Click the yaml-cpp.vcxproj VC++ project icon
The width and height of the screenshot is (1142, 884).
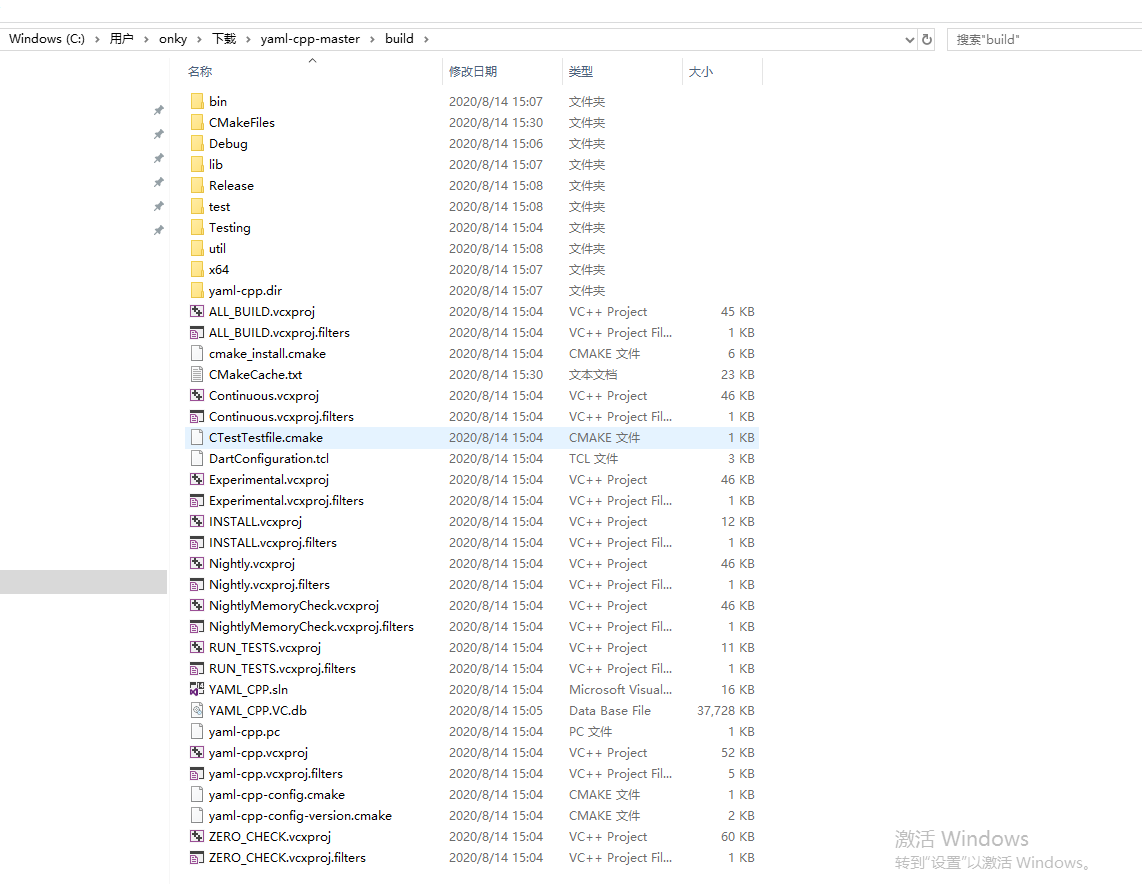196,752
